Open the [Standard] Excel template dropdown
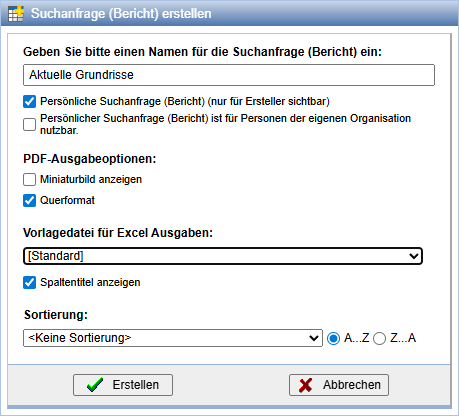Image resolution: width=459 pixels, height=416 pixels. tap(223, 256)
